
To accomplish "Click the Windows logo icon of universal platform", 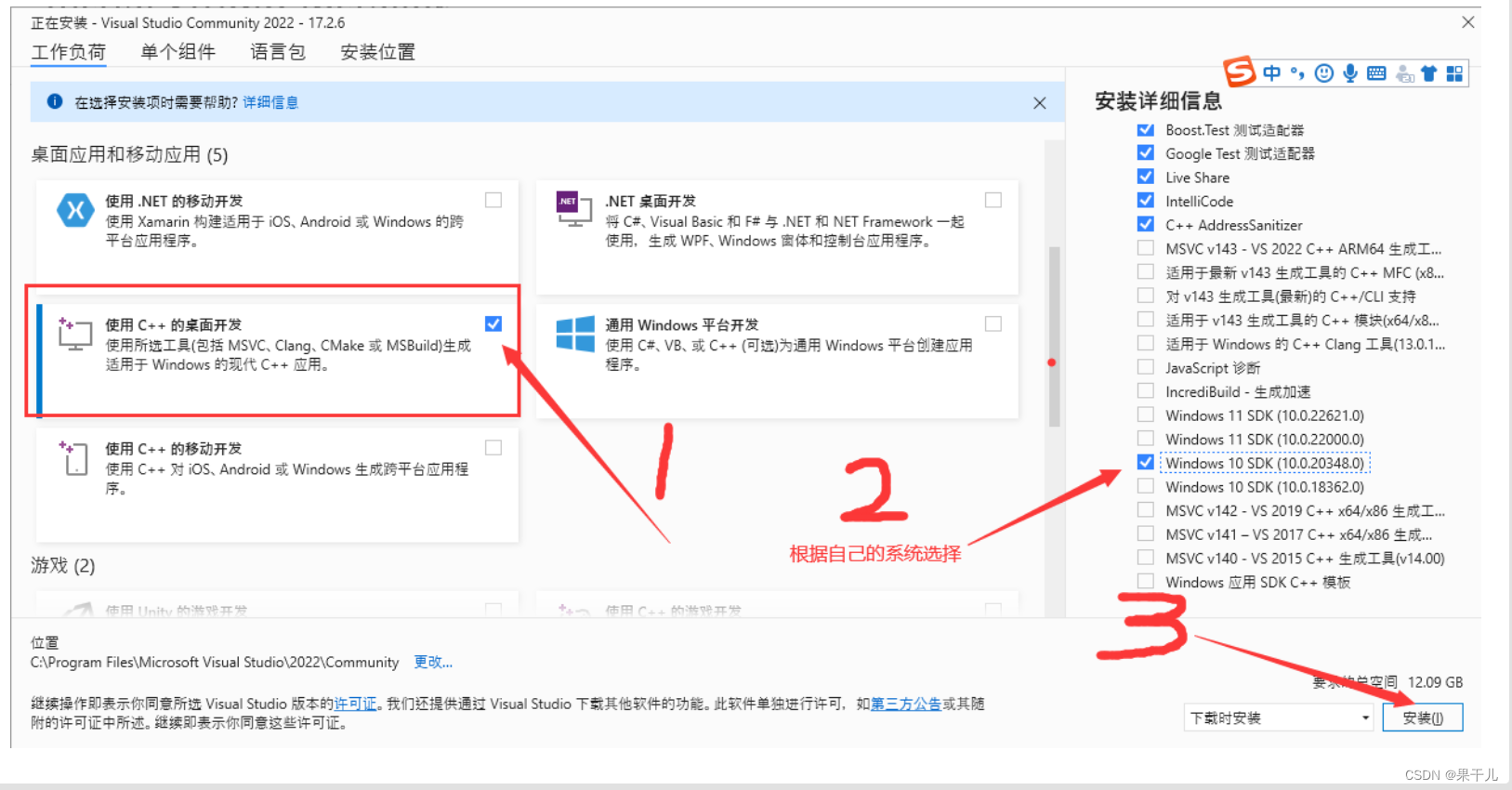I will [575, 334].
